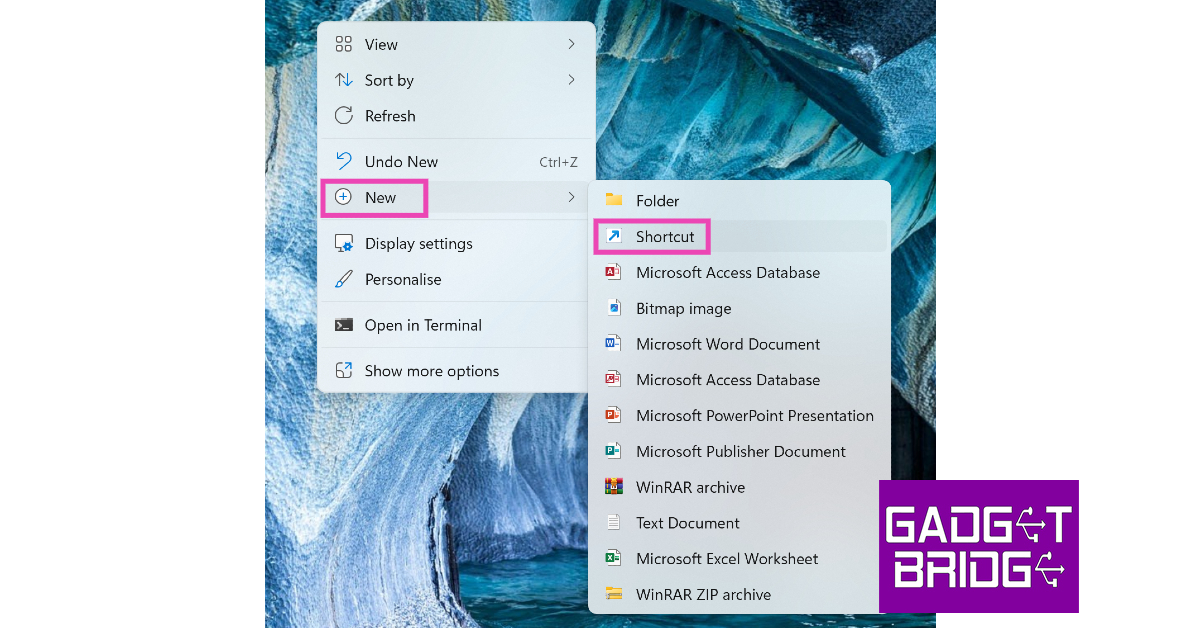Click the circular Refresh icon
Image resolution: width=1200 pixels, height=628 pixels.
[344, 116]
